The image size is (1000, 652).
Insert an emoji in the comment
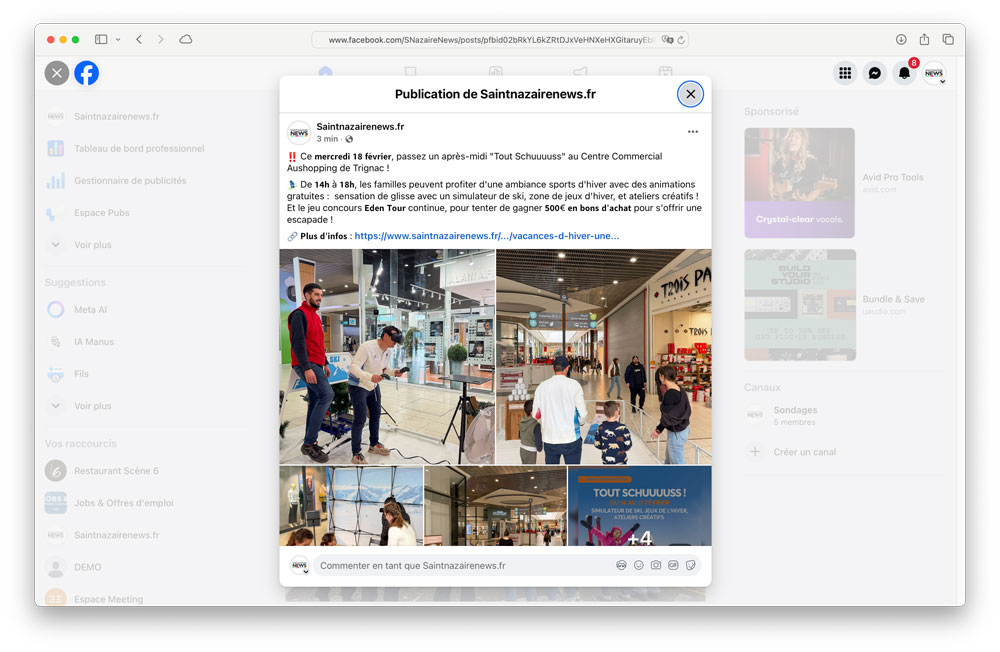(x=638, y=565)
